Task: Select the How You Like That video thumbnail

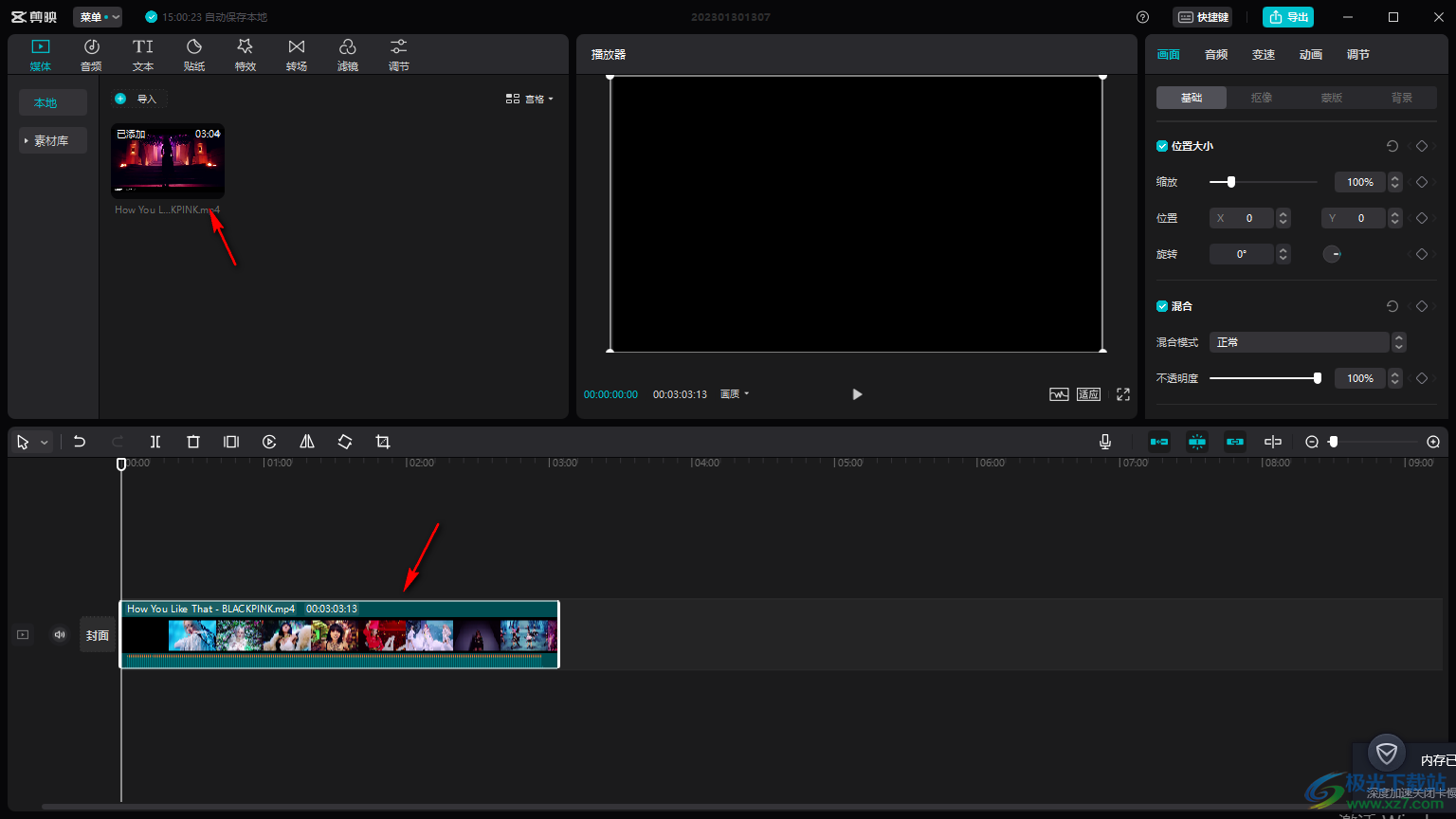Action: tap(168, 160)
